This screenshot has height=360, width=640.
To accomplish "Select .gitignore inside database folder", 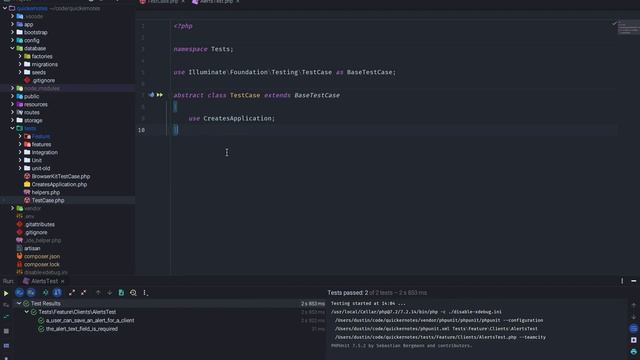I will coord(43,80).
